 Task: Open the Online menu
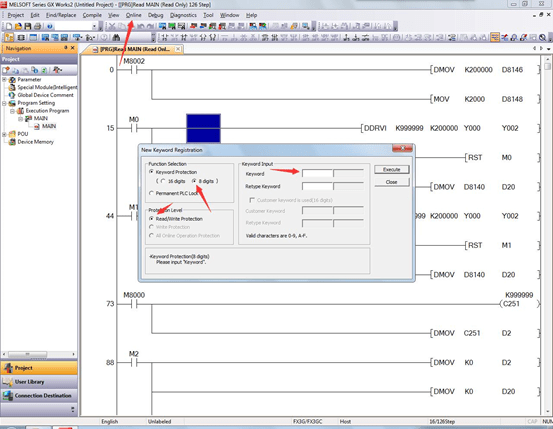[x=134, y=15]
